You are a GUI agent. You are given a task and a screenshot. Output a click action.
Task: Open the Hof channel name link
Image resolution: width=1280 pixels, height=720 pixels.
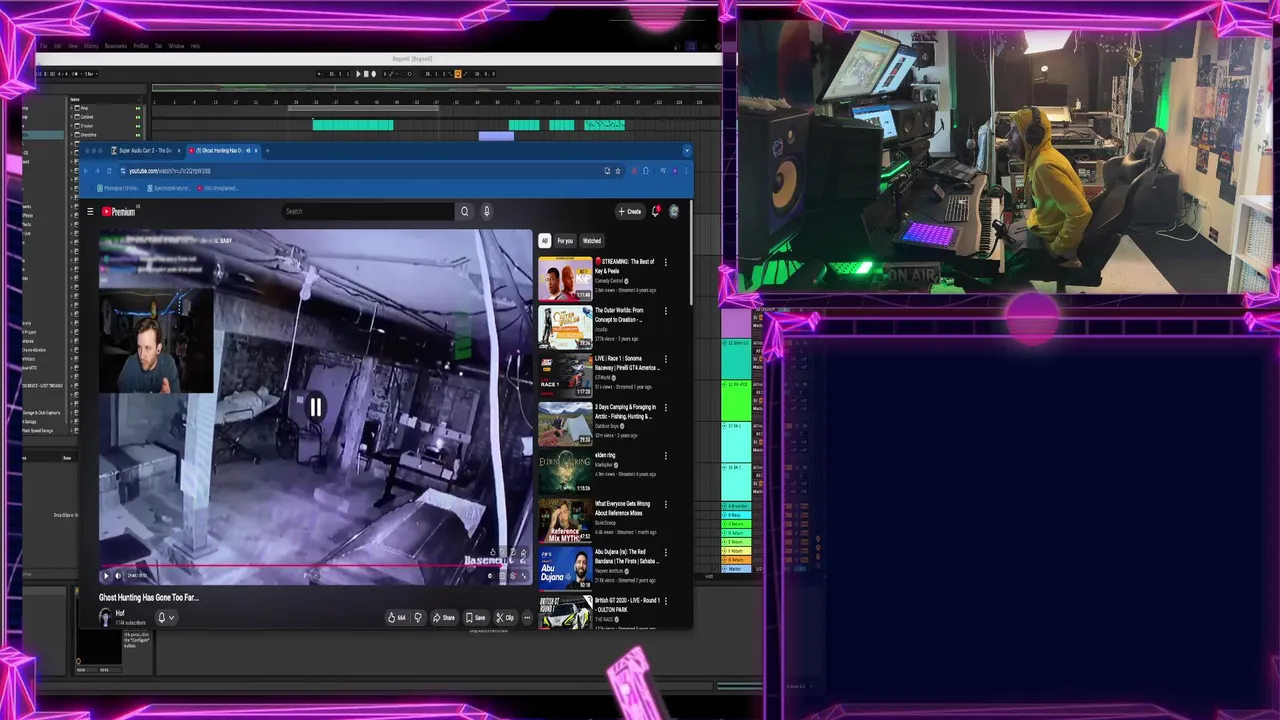(120, 613)
